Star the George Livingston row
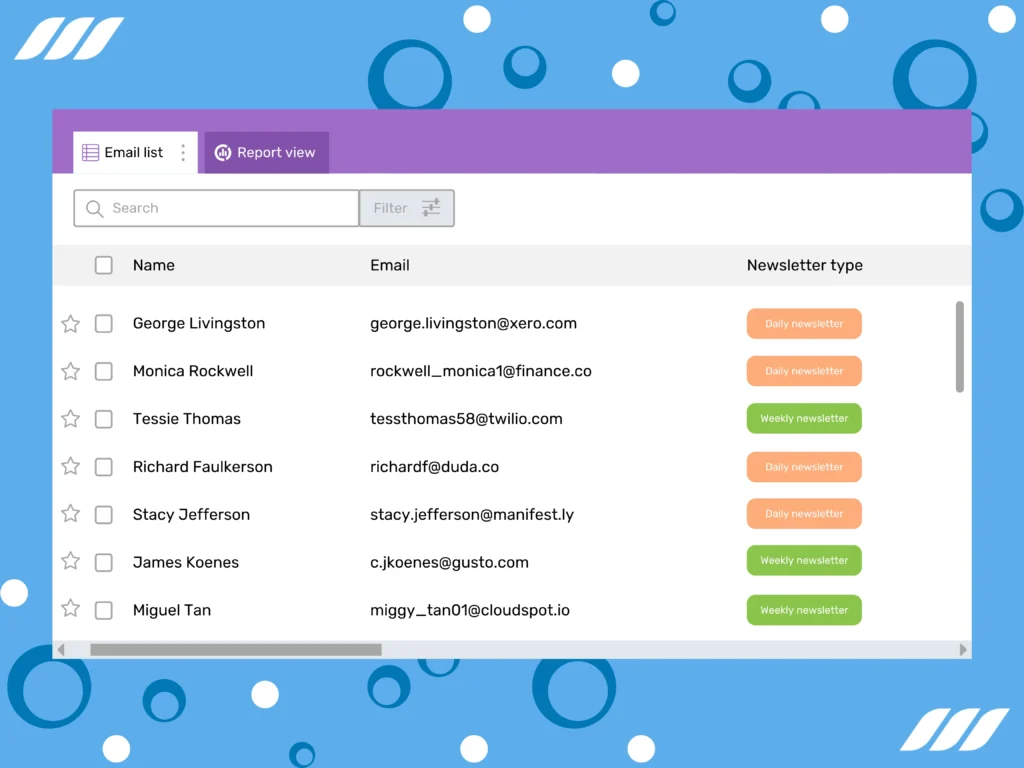The height and width of the screenshot is (768, 1024). pos(70,323)
